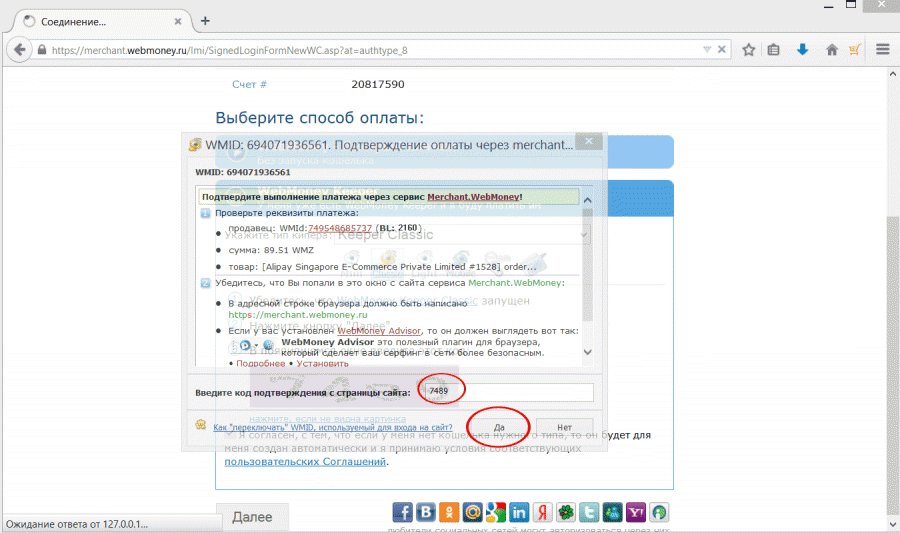The width and height of the screenshot is (900, 533).
Task: Click the confirmation code input field
Action: (507, 392)
